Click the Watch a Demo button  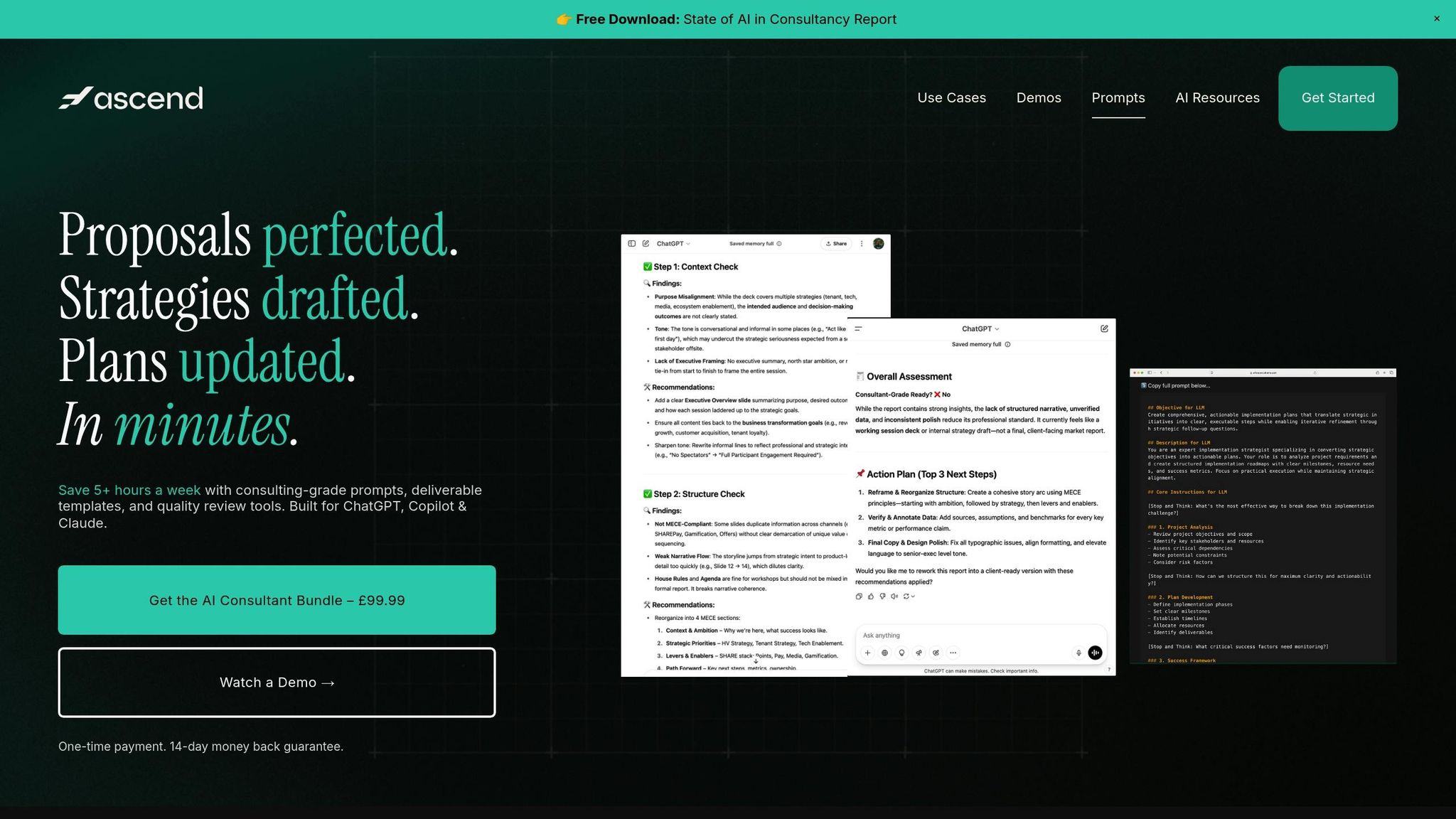click(x=277, y=682)
